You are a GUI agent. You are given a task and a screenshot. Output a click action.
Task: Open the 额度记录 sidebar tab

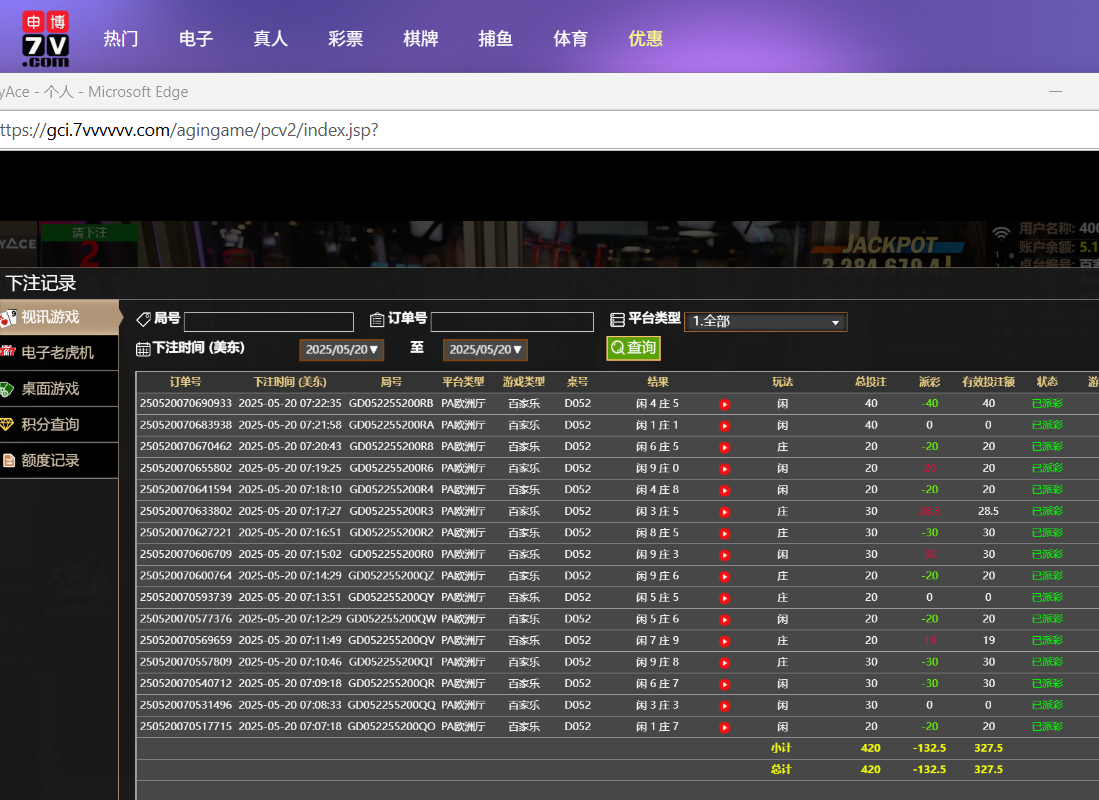pyautogui.click(x=50, y=461)
